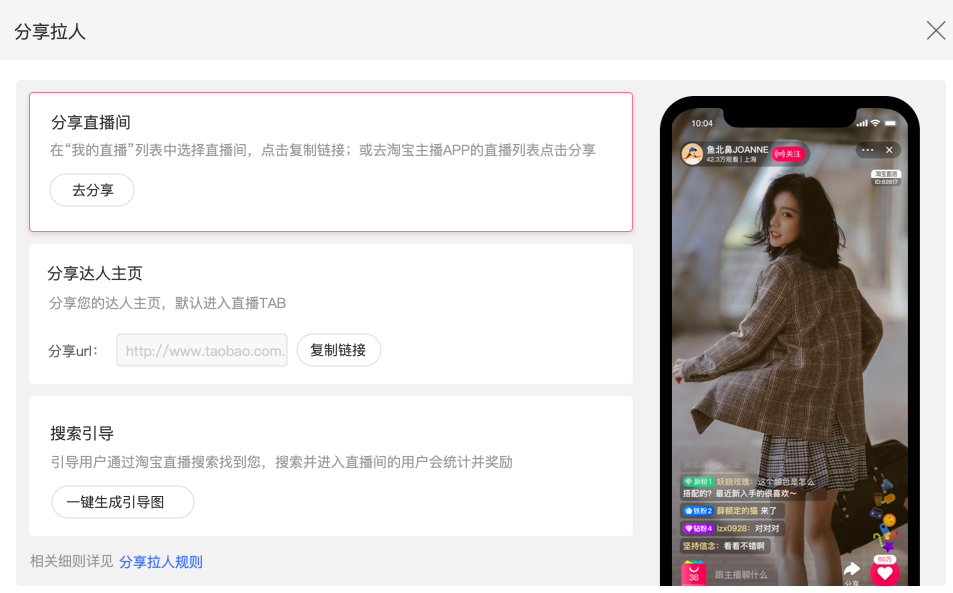Close the 分享拉人 dialog
Screen dimensions: 953x593
[935, 30]
